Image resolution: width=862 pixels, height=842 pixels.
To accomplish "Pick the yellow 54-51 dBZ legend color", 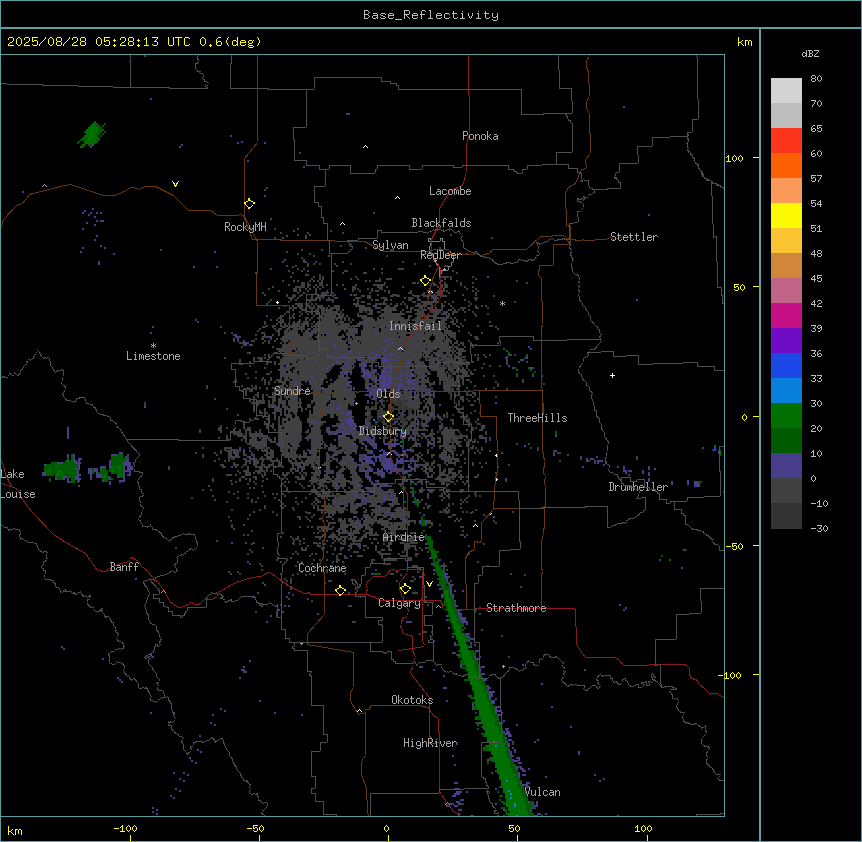I will 786,215.
